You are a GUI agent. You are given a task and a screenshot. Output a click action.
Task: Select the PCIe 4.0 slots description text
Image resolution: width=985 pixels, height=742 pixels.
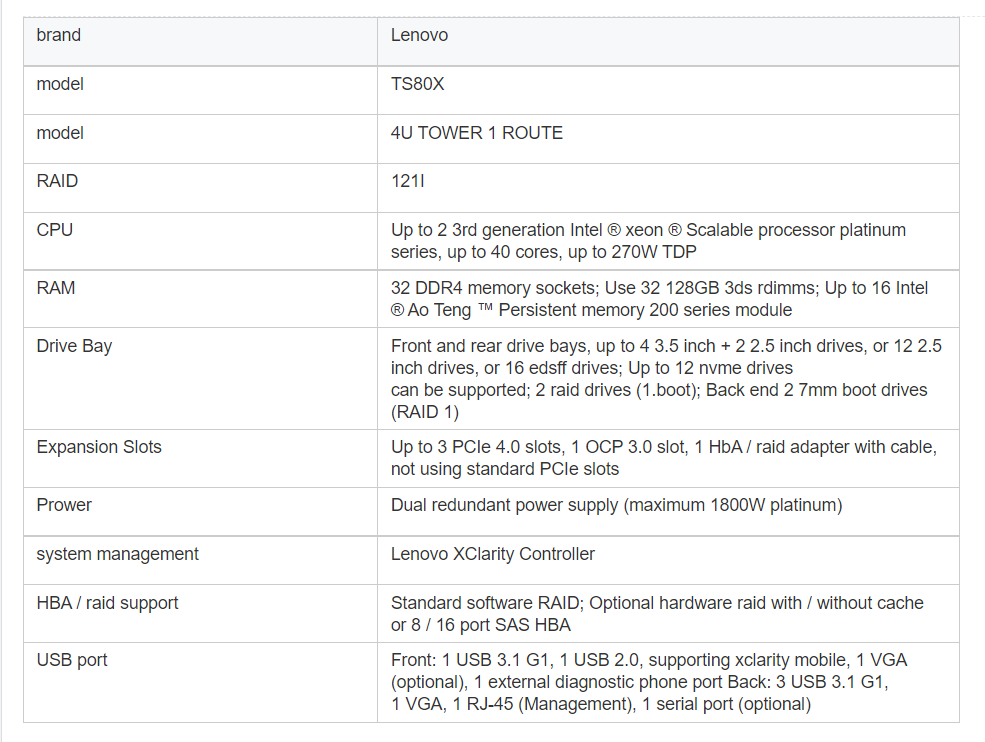tap(663, 458)
